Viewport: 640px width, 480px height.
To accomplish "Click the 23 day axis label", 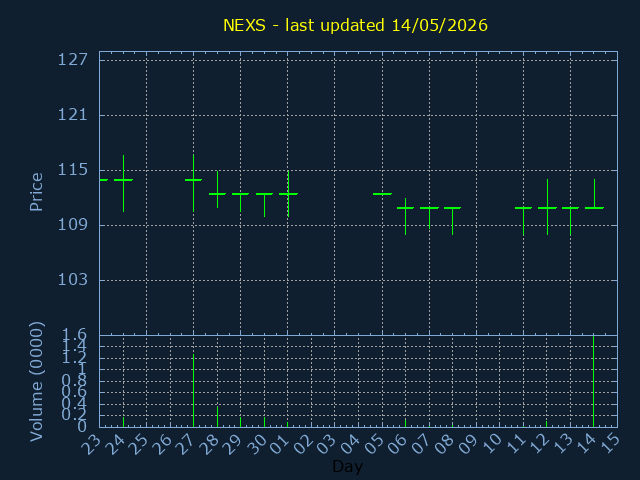I will [93, 443].
